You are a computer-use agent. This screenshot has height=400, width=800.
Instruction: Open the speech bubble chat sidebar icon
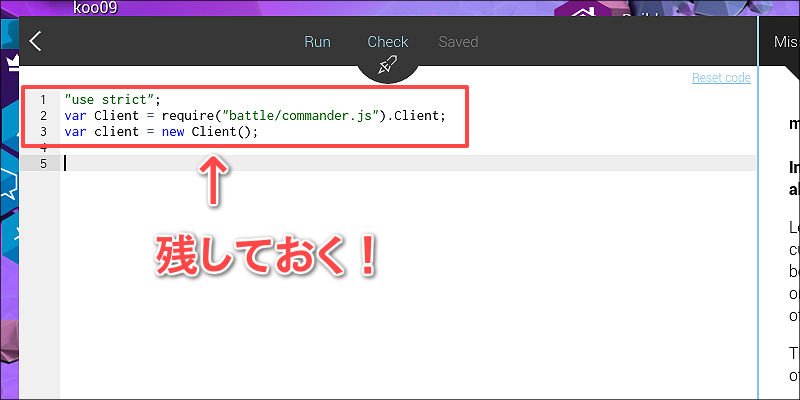click(9, 182)
